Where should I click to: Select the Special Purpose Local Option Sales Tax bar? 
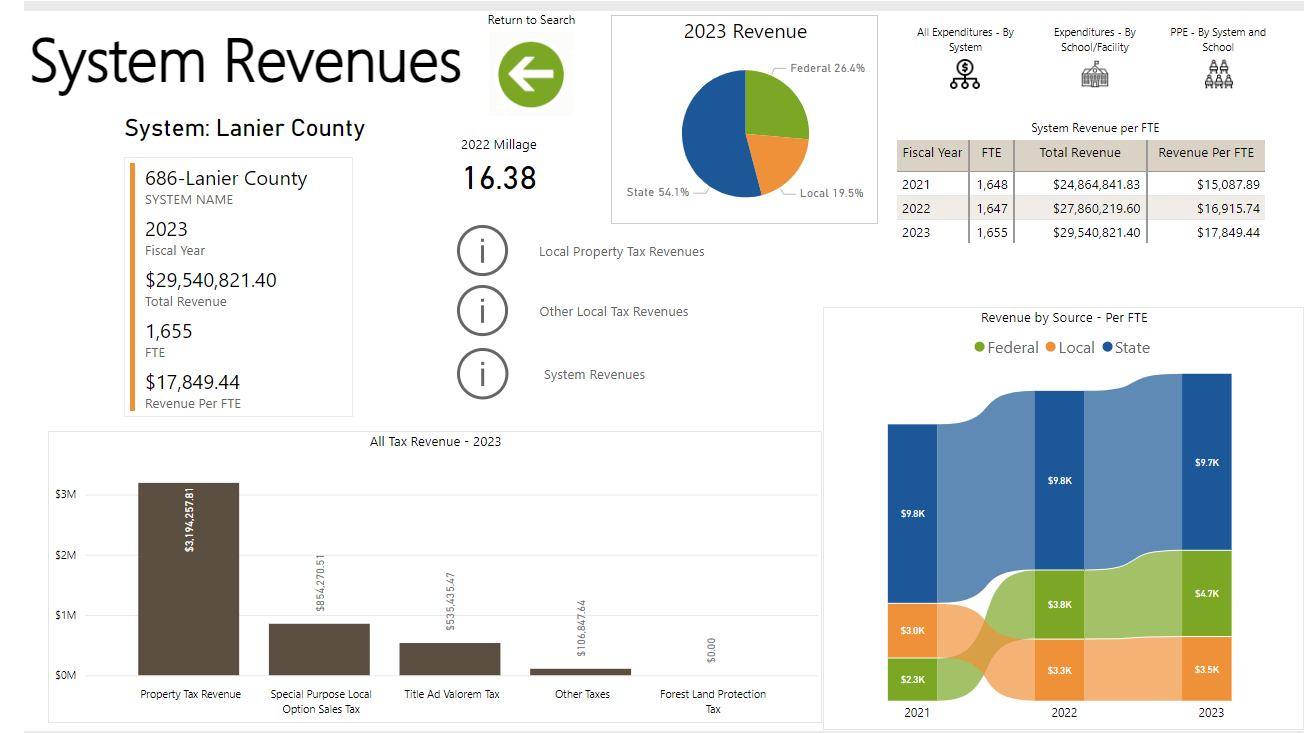coord(319,649)
